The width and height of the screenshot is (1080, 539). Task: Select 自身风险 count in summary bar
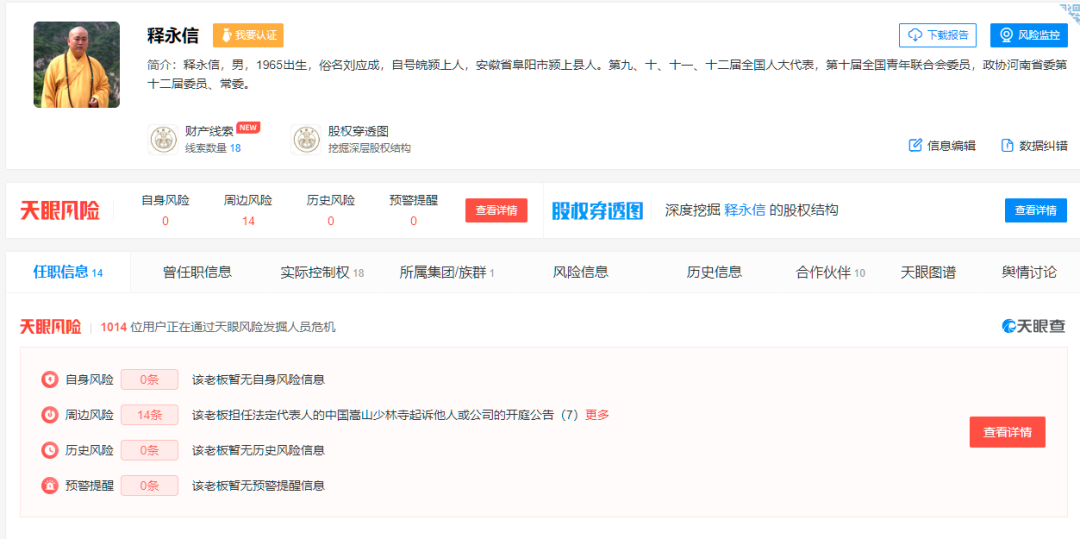pos(165,221)
